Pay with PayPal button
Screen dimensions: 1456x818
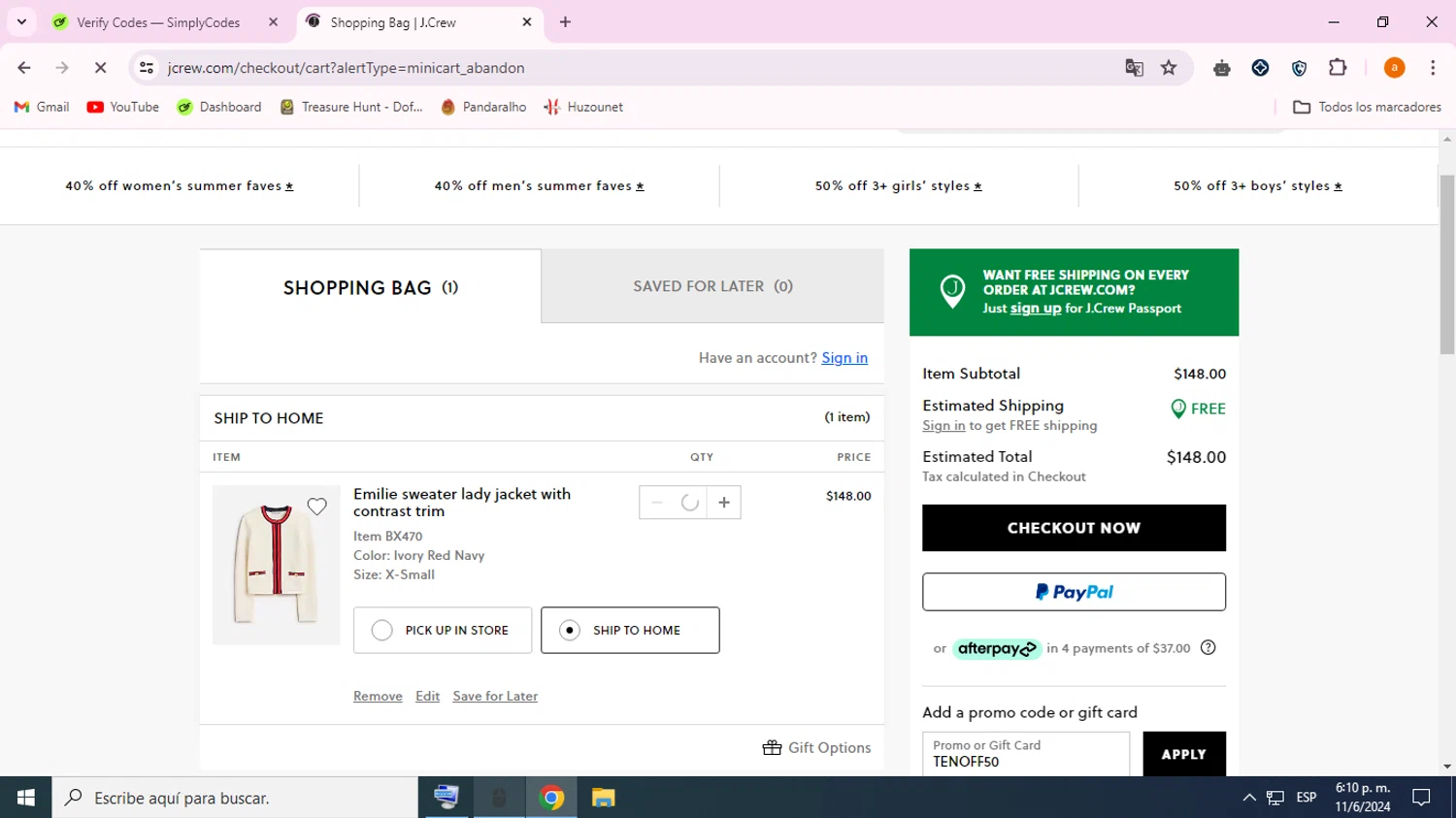click(x=1074, y=592)
